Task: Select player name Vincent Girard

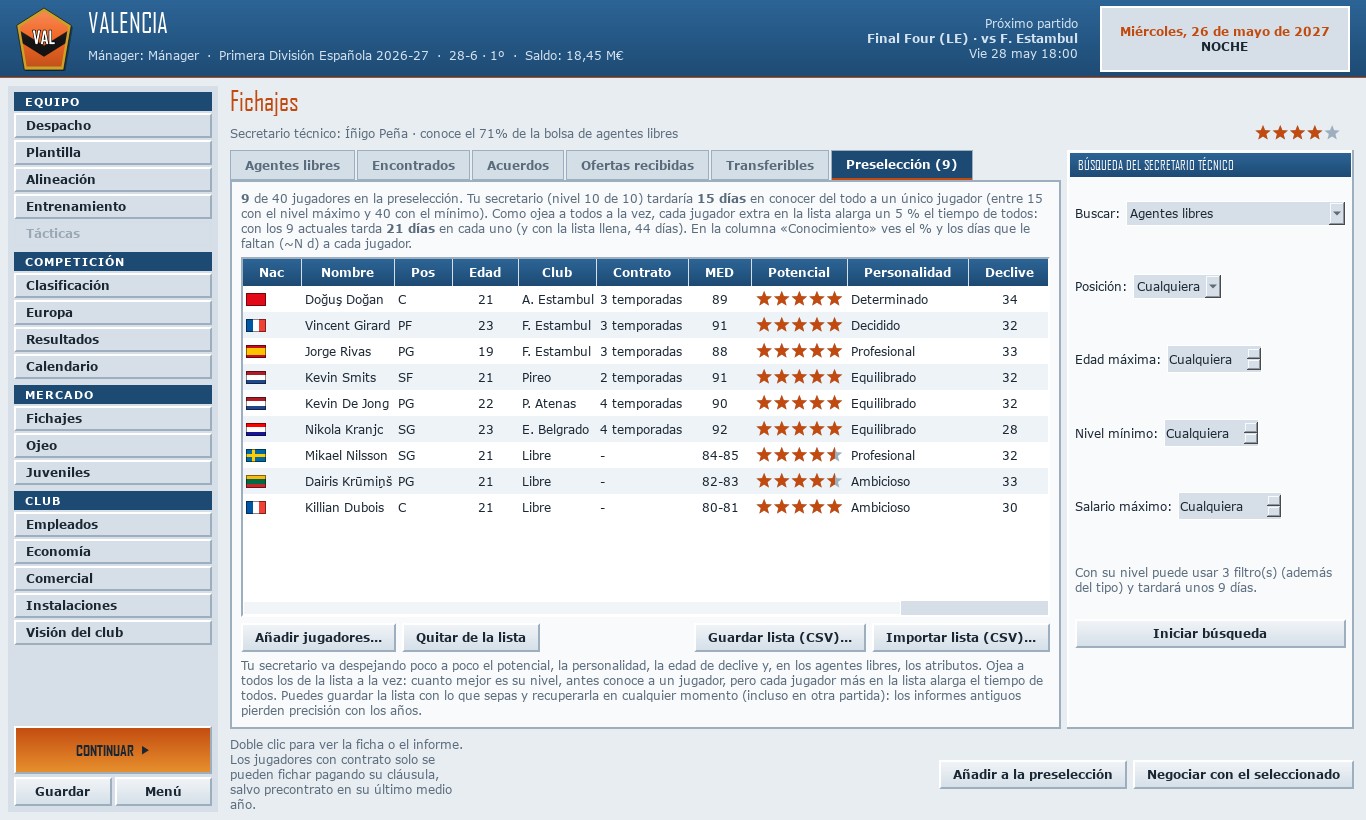Action: coord(347,325)
